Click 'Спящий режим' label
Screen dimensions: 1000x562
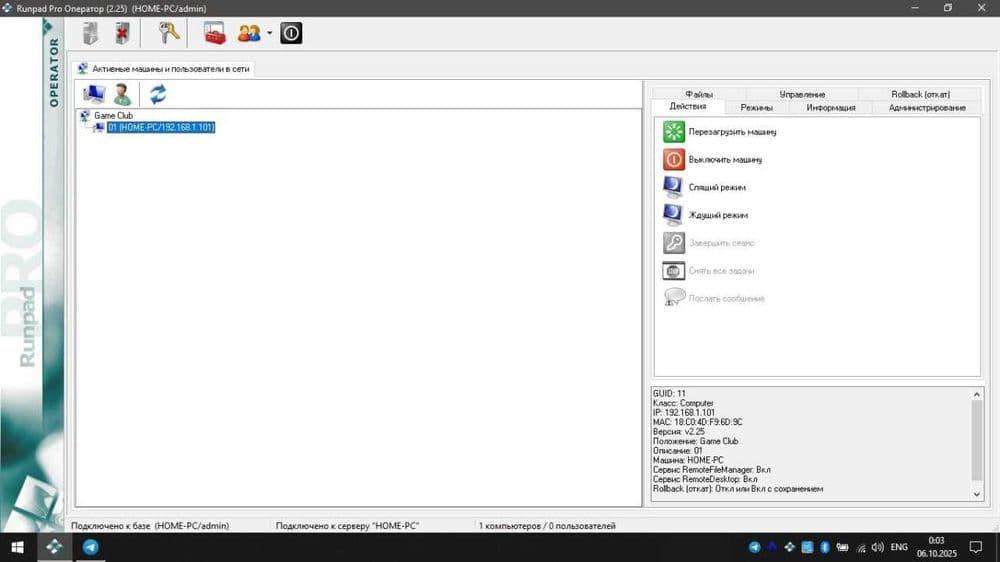[717, 188]
